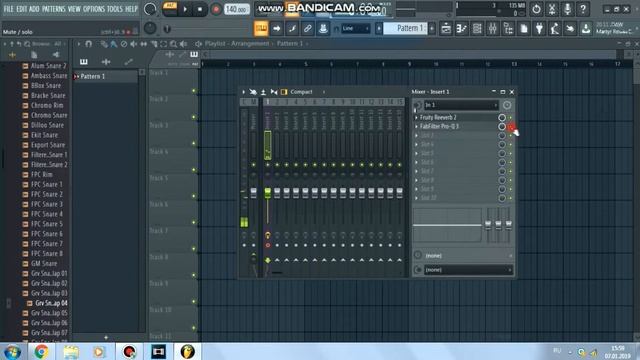Open the PATTERNS menu
Screen dimensions: 640x360
tap(53, 9)
